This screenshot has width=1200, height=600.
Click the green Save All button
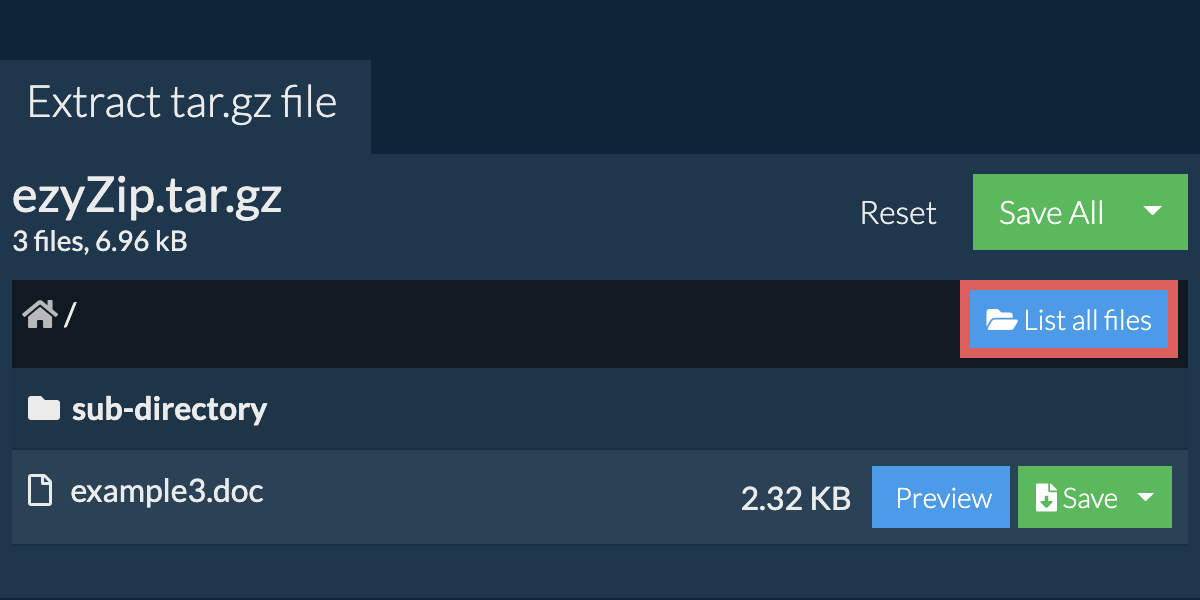point(1052,212)
